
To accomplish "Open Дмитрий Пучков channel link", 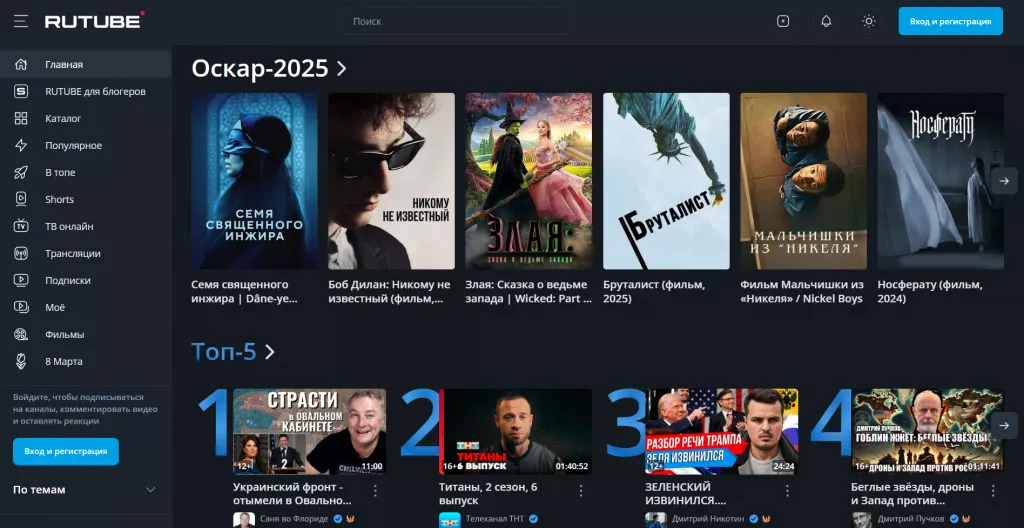I will click(910, 519).
